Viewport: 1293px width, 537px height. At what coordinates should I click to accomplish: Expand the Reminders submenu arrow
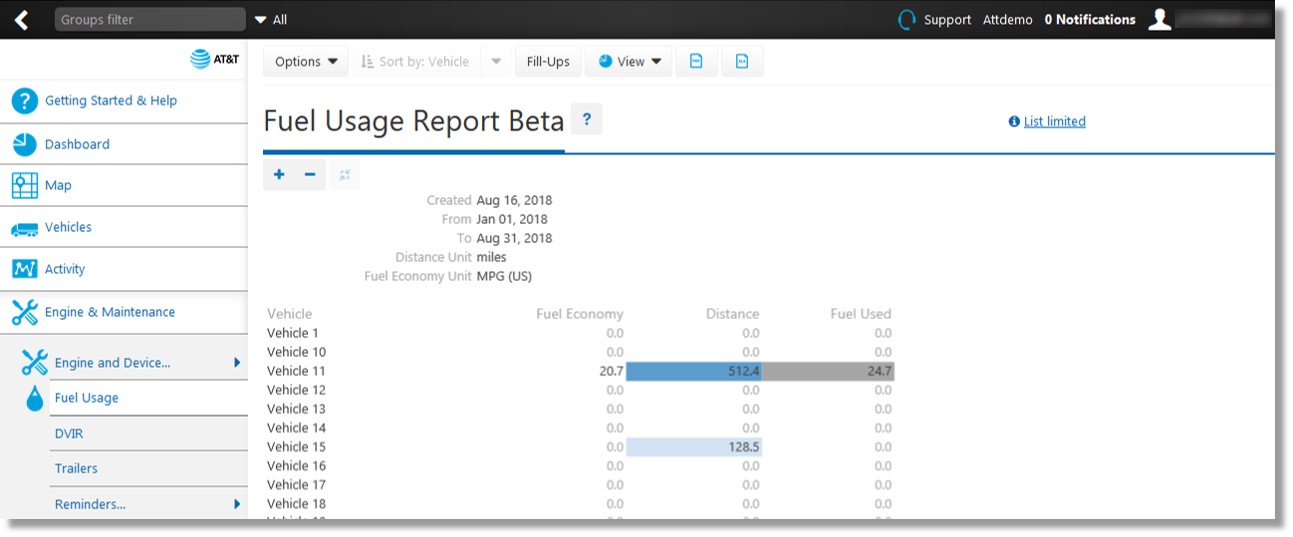[x=237, y=504]
